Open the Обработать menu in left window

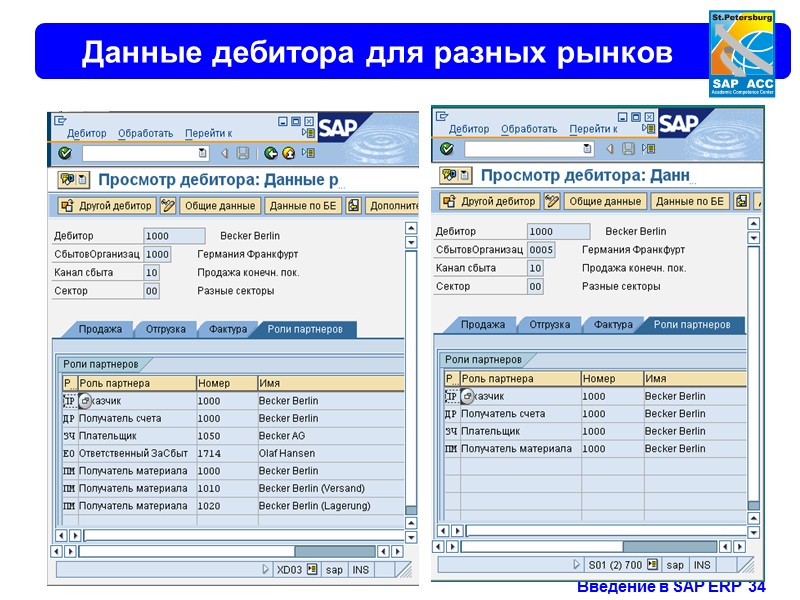(145, 133)
